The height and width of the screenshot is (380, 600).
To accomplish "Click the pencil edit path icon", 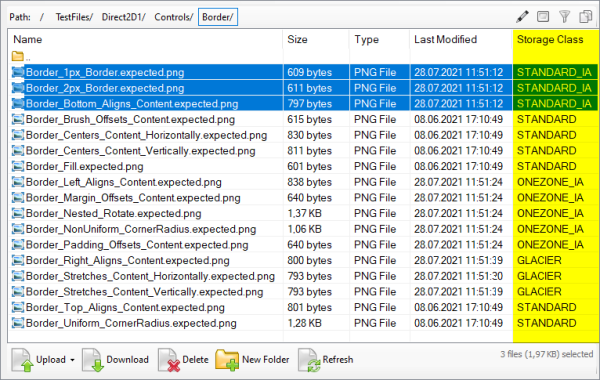I will pyautogui.click(x=522, y=17).
